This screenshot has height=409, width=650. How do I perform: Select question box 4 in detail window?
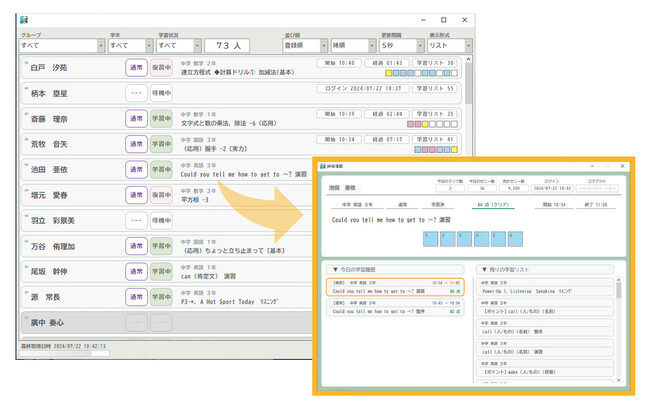[481, 239]
